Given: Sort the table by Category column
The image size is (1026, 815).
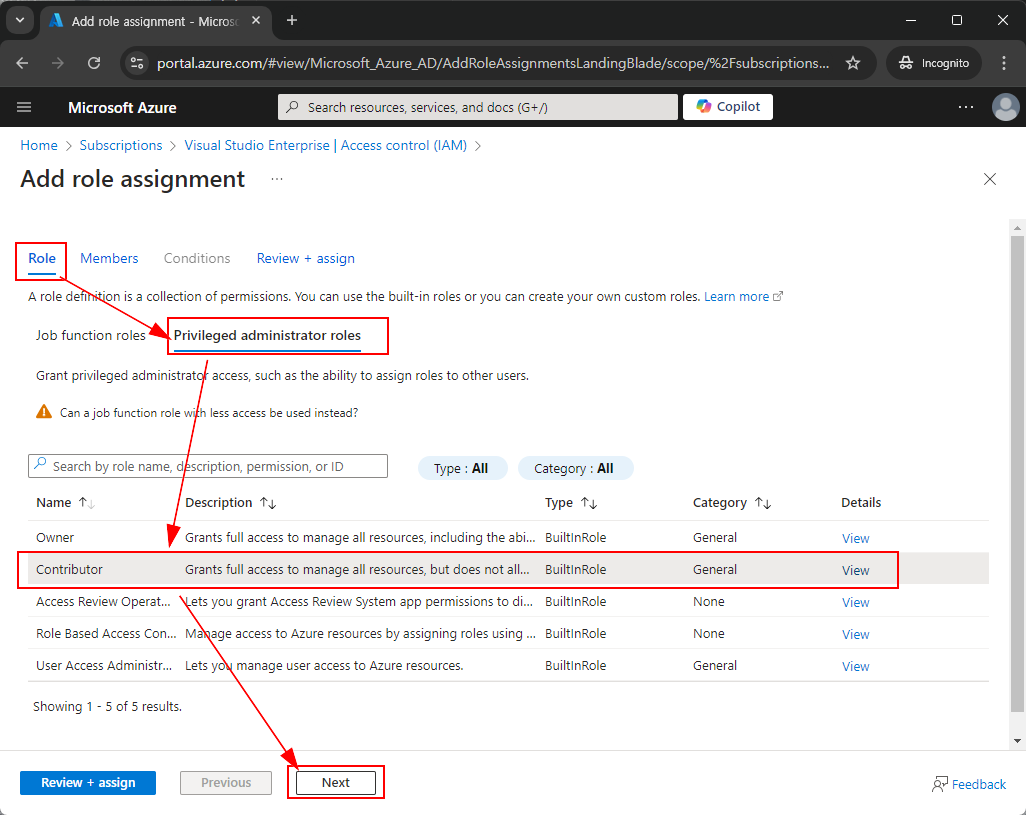Looking at the screenshot, I should click(732, 502).
